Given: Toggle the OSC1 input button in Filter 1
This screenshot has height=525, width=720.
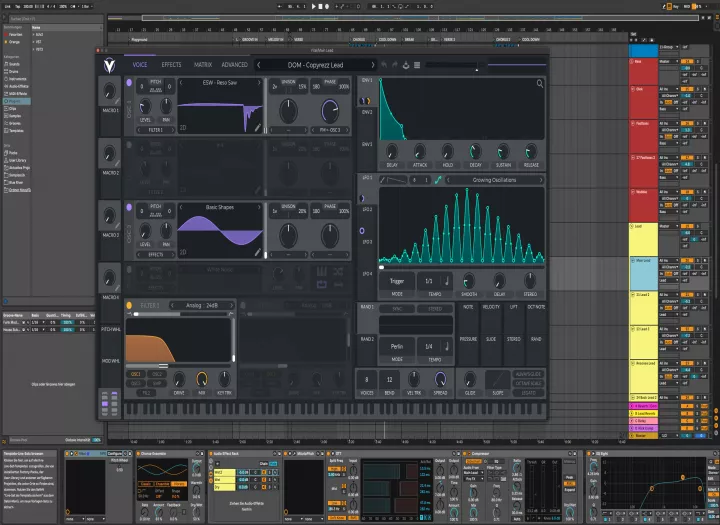Looking at the screenshot, I should [135, 374].
